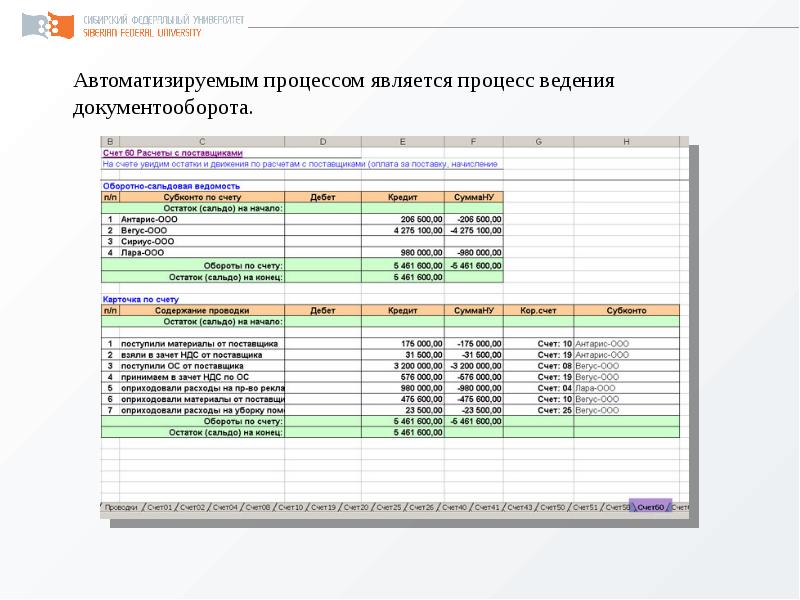Select column C header

(x=202, y=142)
